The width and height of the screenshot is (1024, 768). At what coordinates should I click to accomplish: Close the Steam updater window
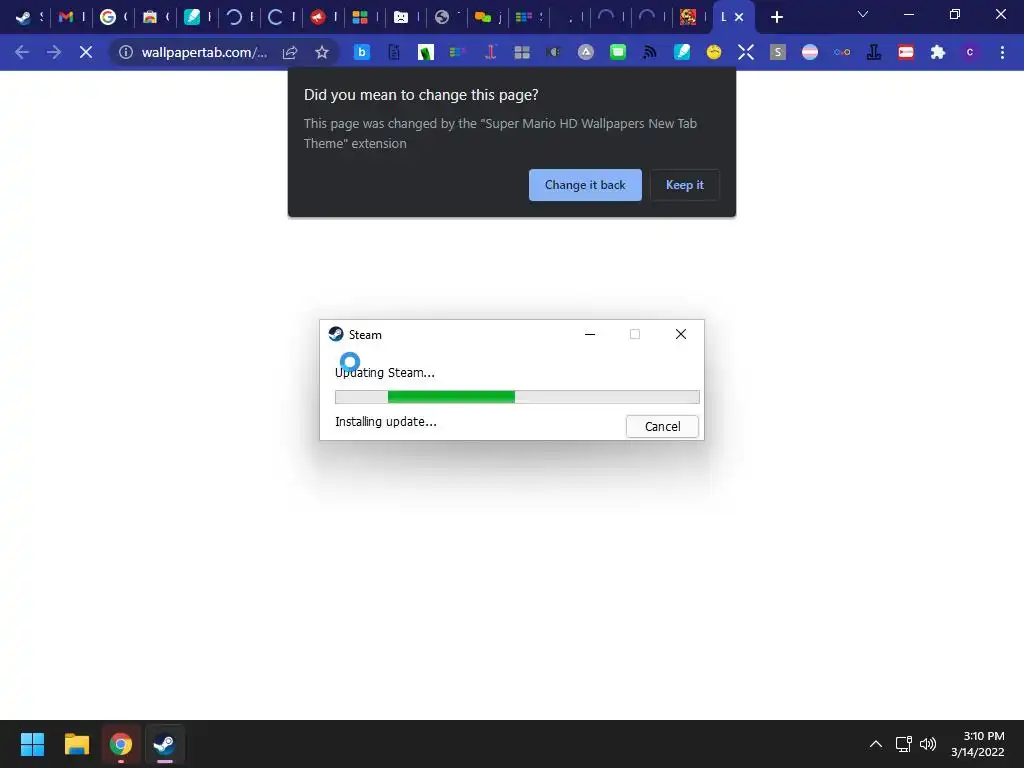pyautogui.click(x=680, y=334)
